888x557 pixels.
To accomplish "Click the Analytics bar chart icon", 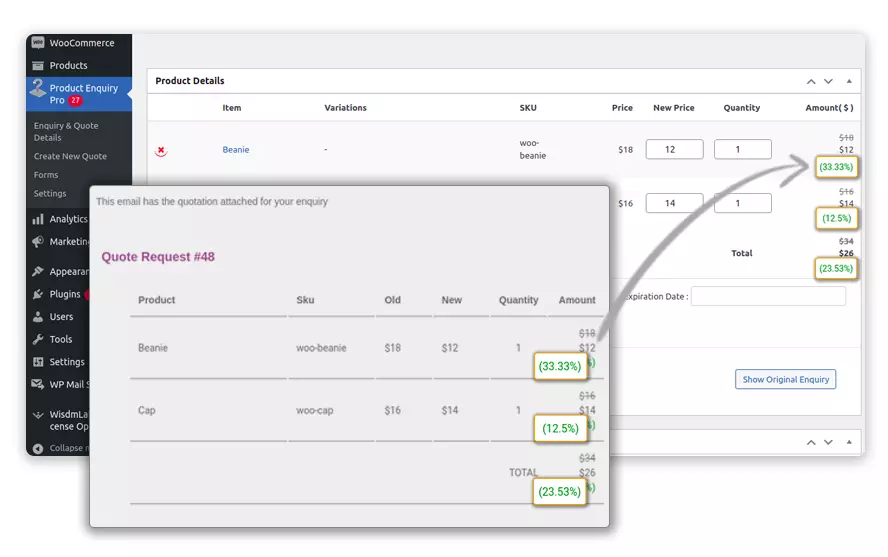I will 38,219.
